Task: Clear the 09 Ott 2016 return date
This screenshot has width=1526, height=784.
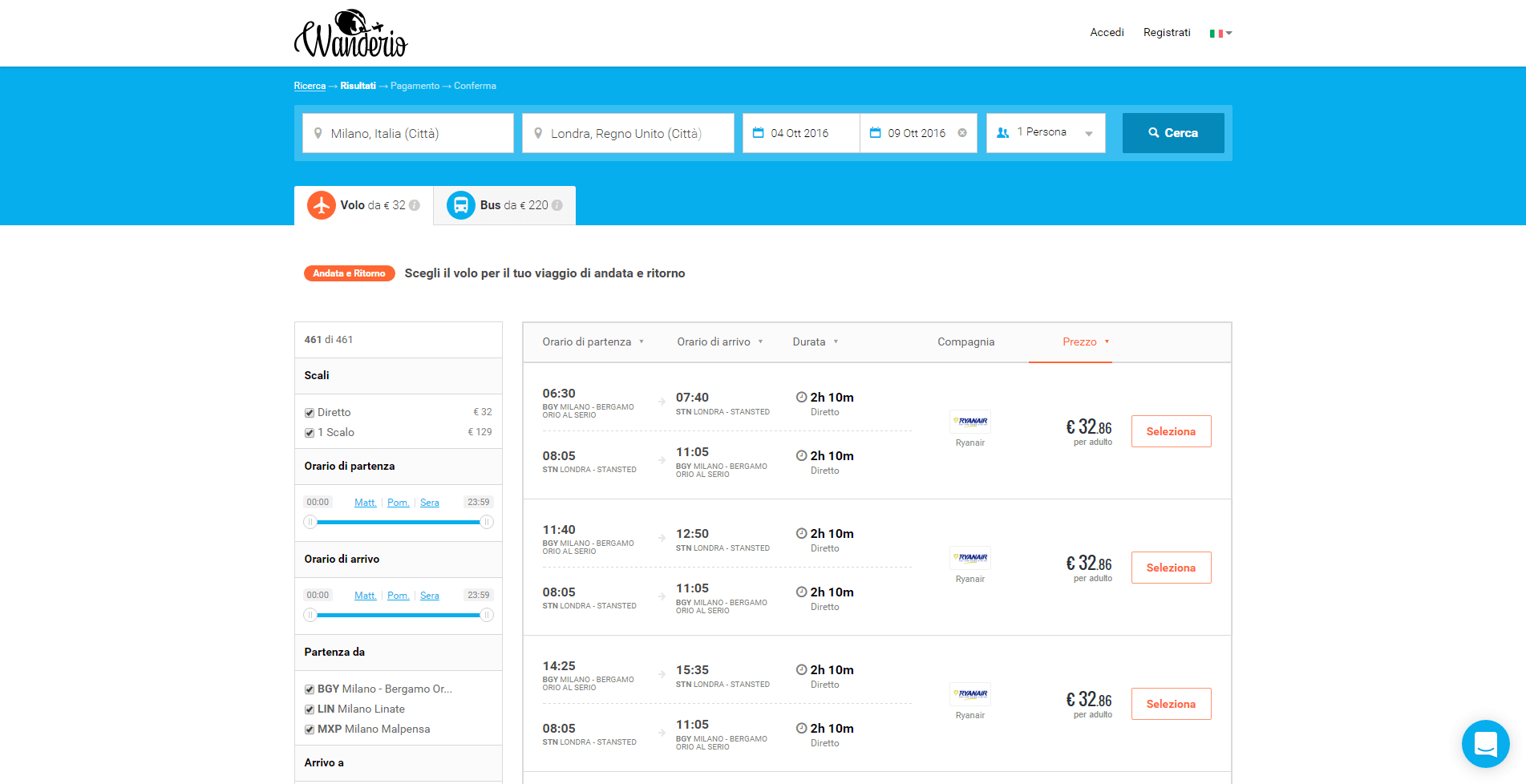Action: pos(962,133)
